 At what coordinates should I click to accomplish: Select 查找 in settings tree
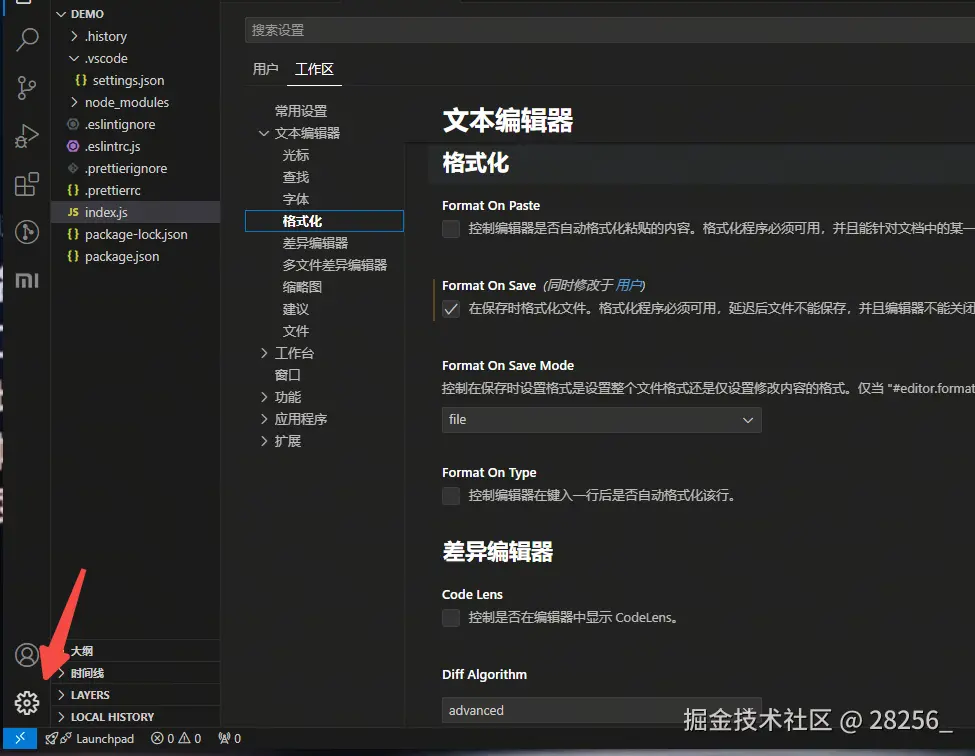pos(295,177)
